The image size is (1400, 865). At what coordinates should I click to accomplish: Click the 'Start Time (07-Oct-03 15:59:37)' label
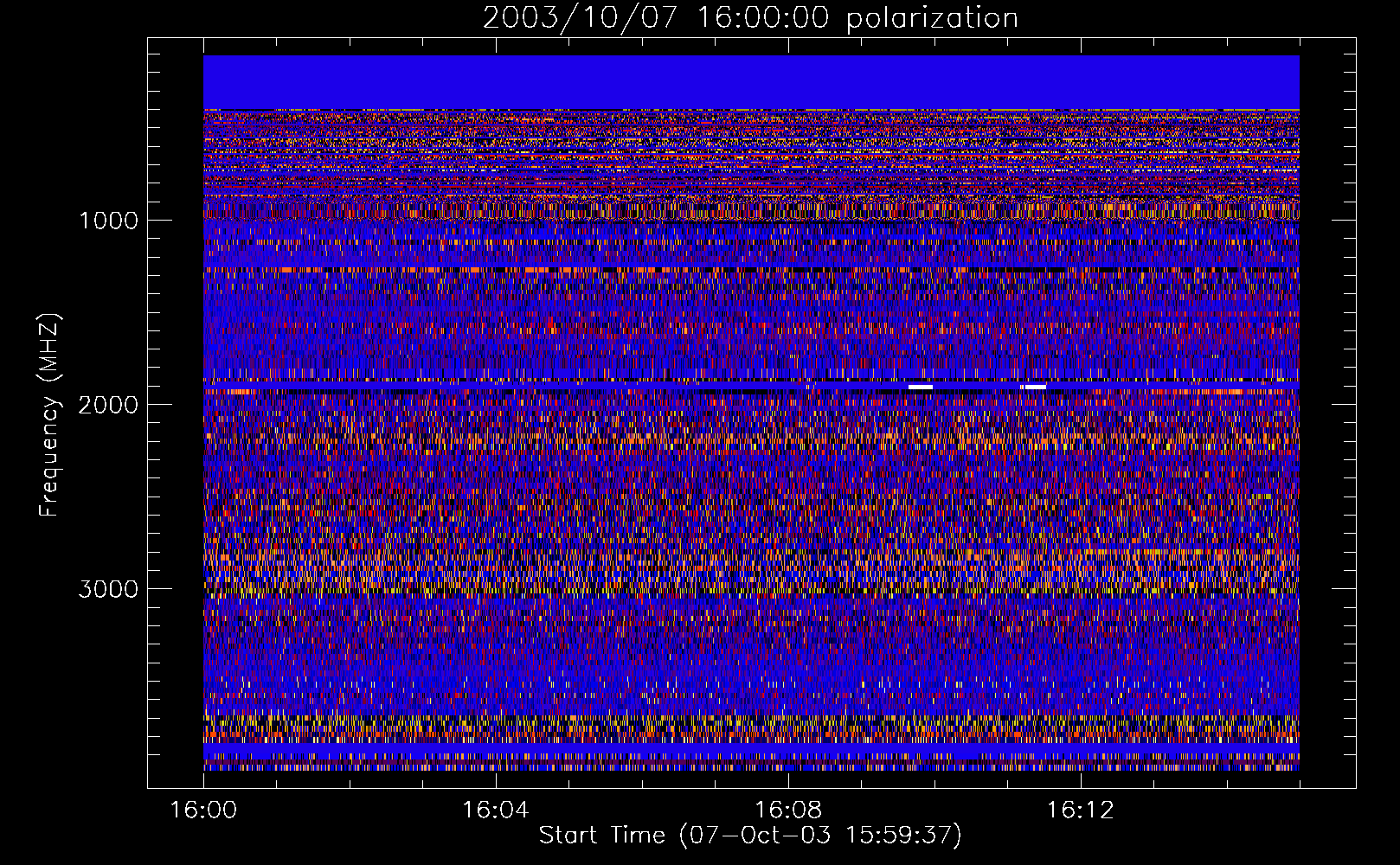pyautogui.click(x=750, y=836)
